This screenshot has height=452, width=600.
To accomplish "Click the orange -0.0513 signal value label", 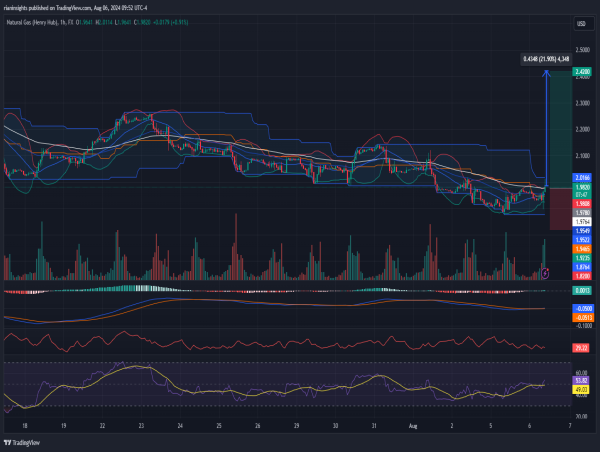I will pos(582,317).
